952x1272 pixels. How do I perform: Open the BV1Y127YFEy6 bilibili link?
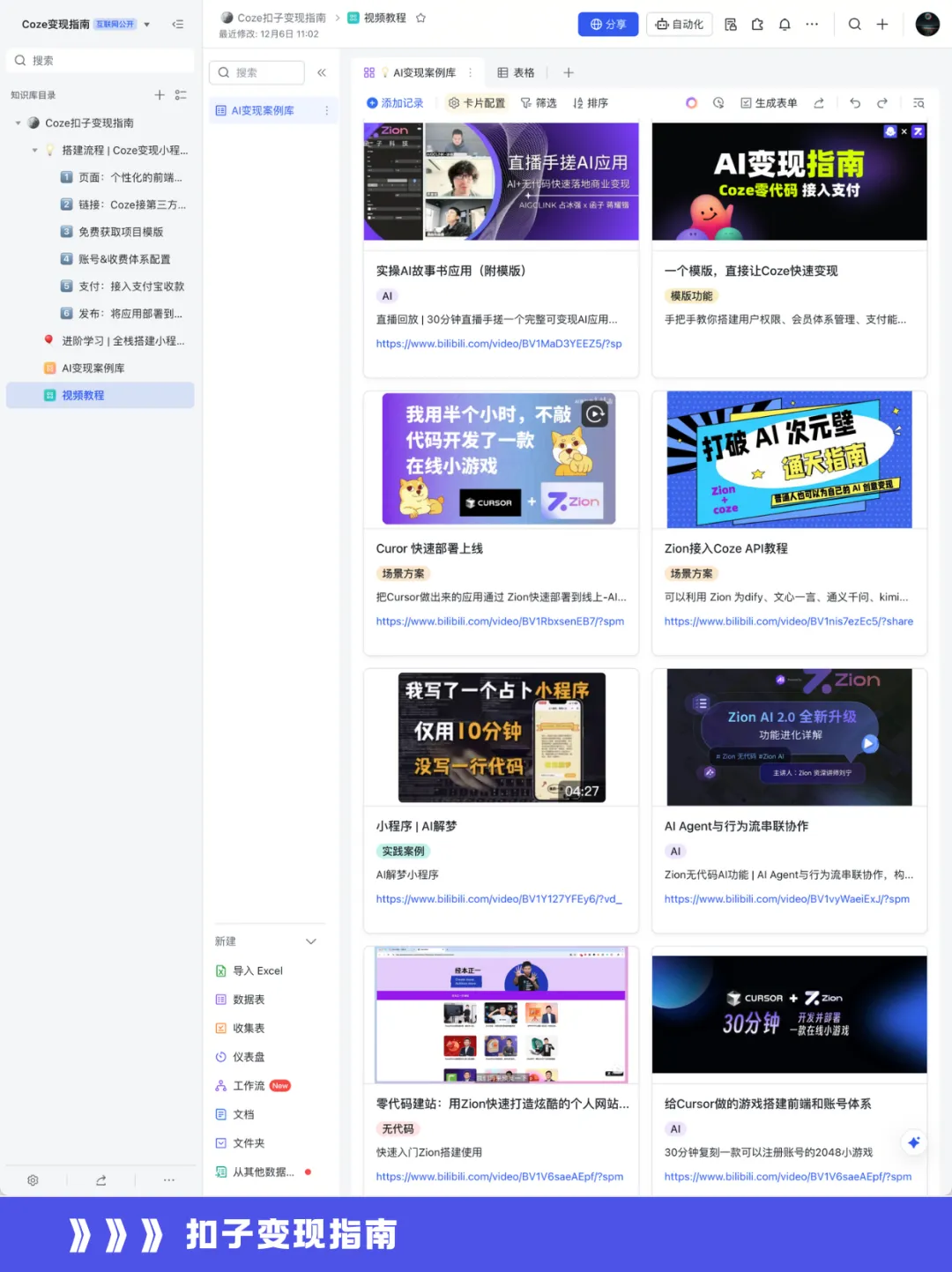[499, 900]
